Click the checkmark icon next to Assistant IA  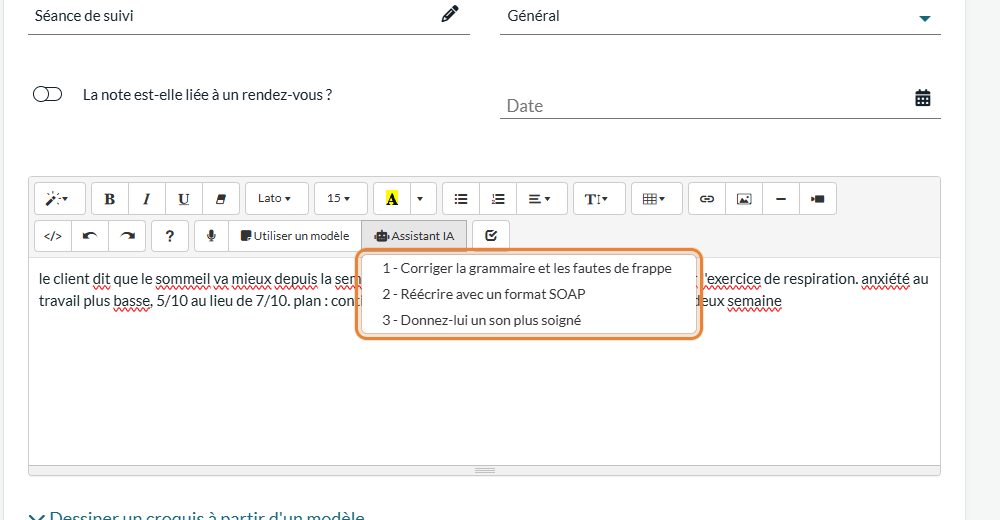pyautogui.click(x=491, y=236)
